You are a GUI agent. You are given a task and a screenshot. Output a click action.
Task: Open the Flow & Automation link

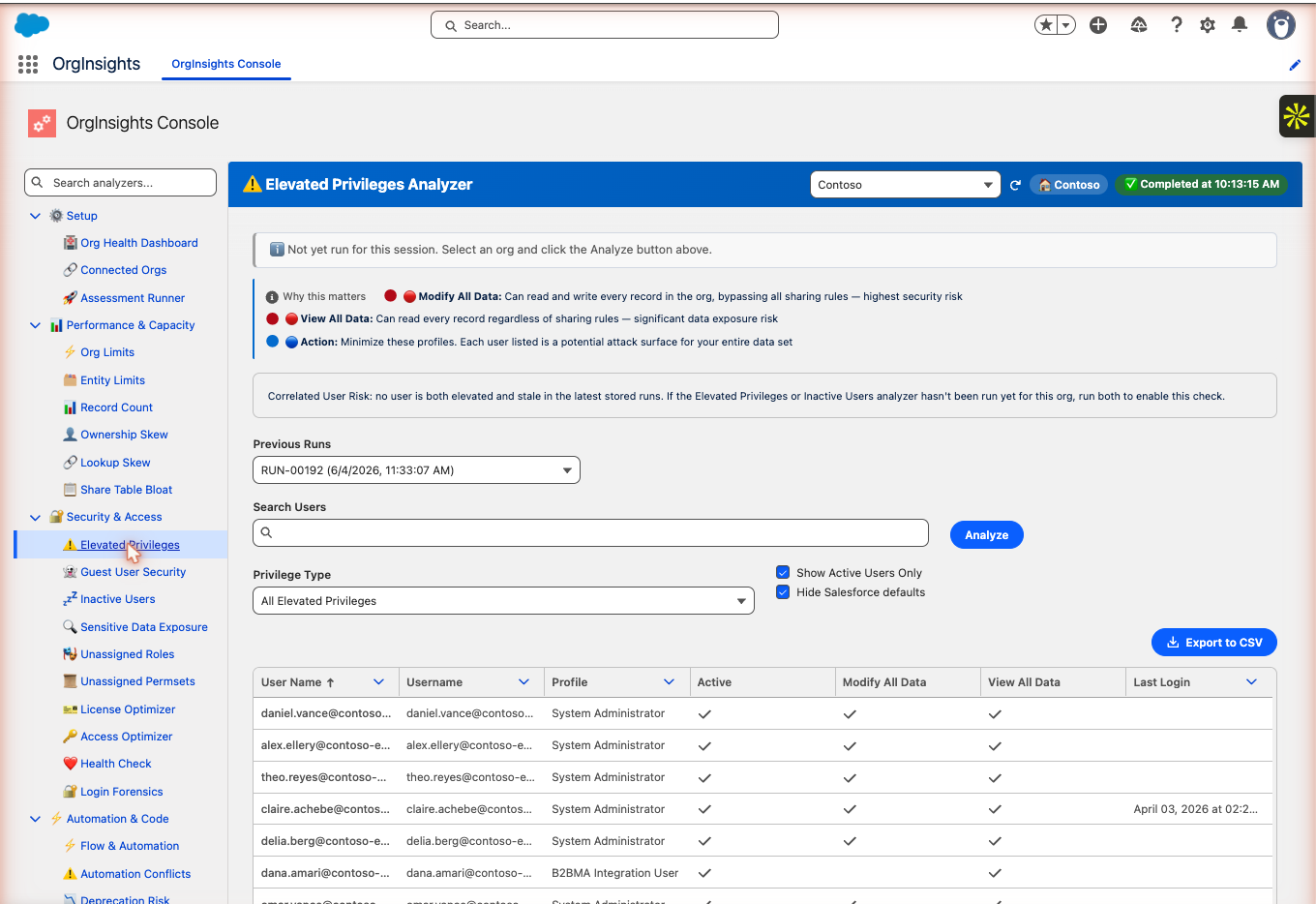click(x=130, y=846)
